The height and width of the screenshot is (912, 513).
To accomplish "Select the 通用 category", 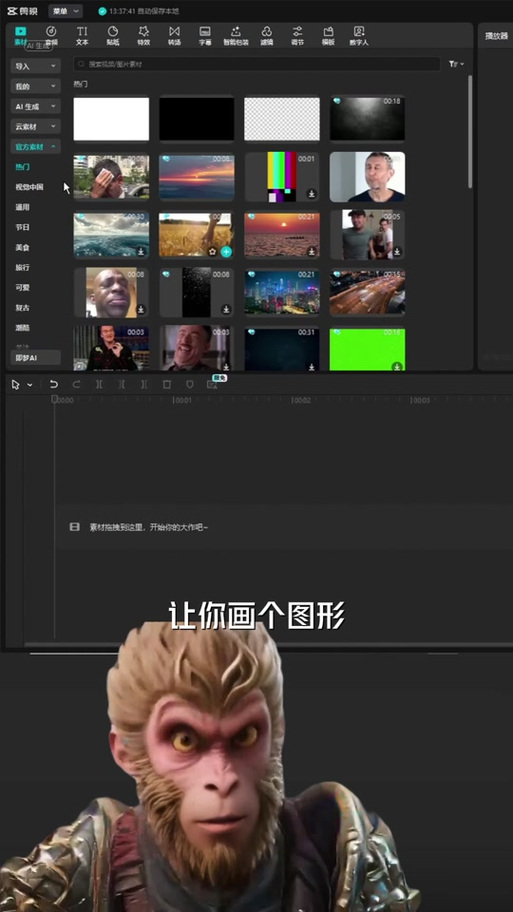I will tap(22, 207).
